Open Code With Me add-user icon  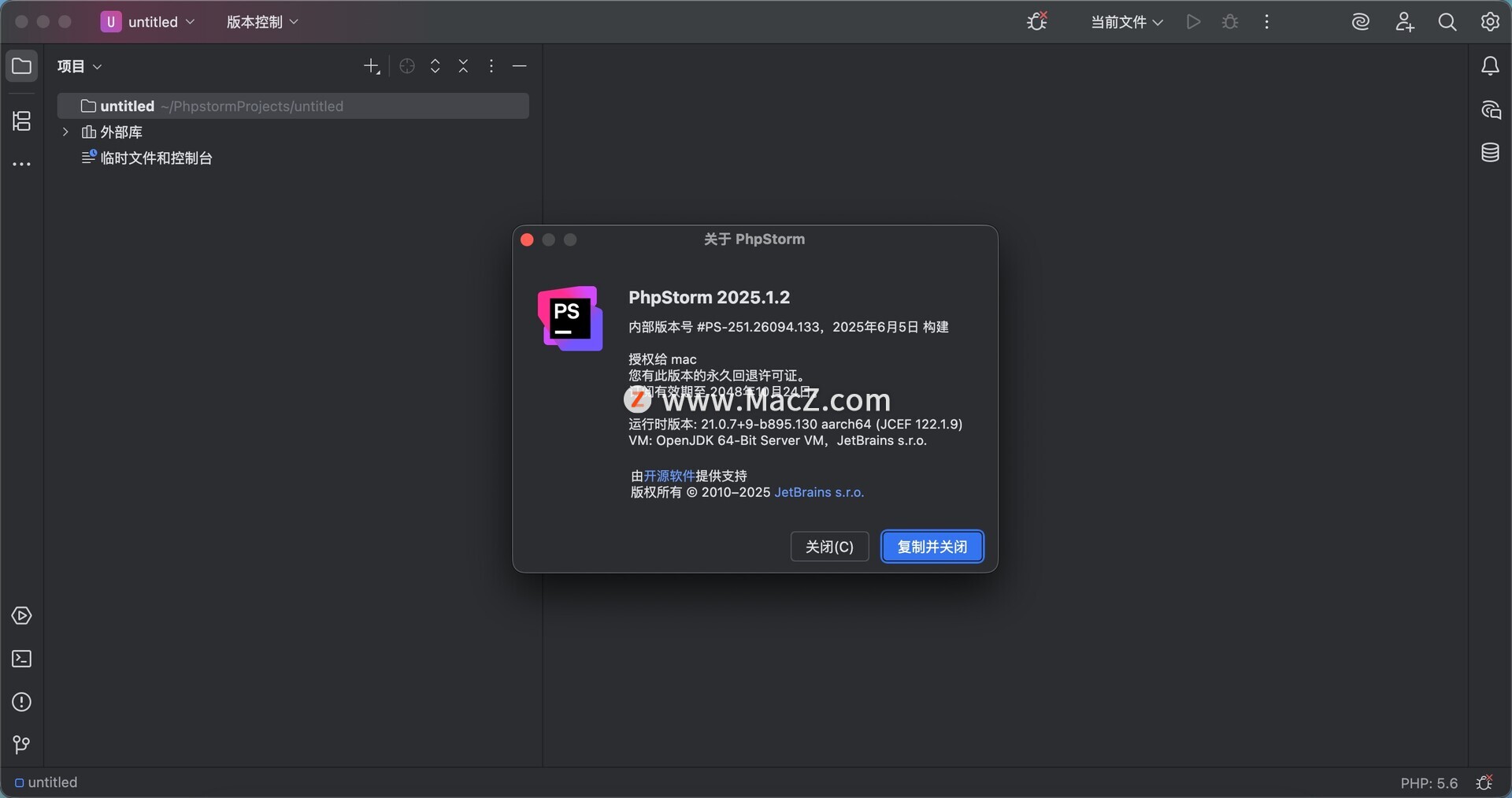(x=1404, y=22)
